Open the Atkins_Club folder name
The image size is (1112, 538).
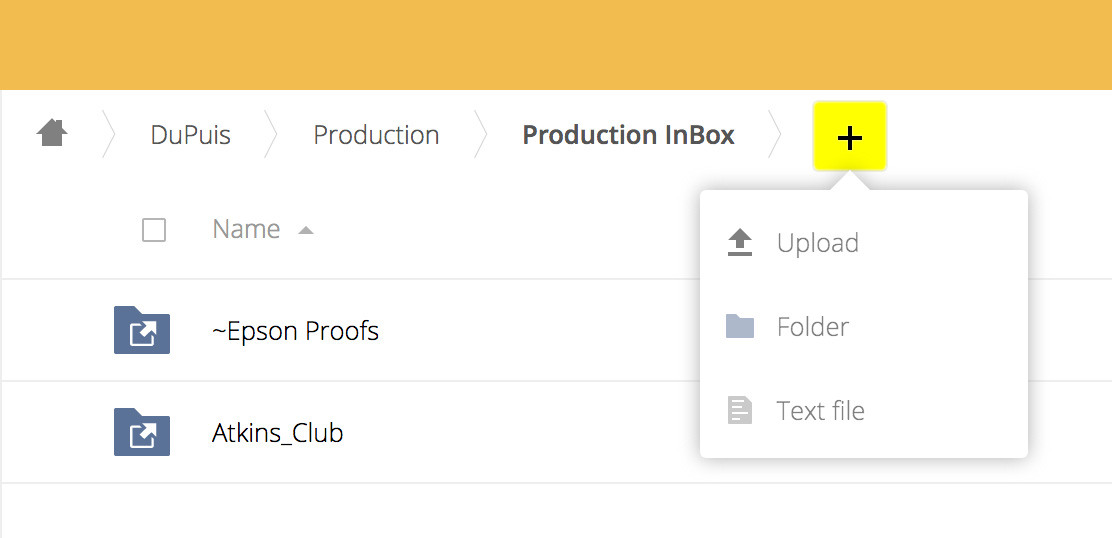(277, 433)
